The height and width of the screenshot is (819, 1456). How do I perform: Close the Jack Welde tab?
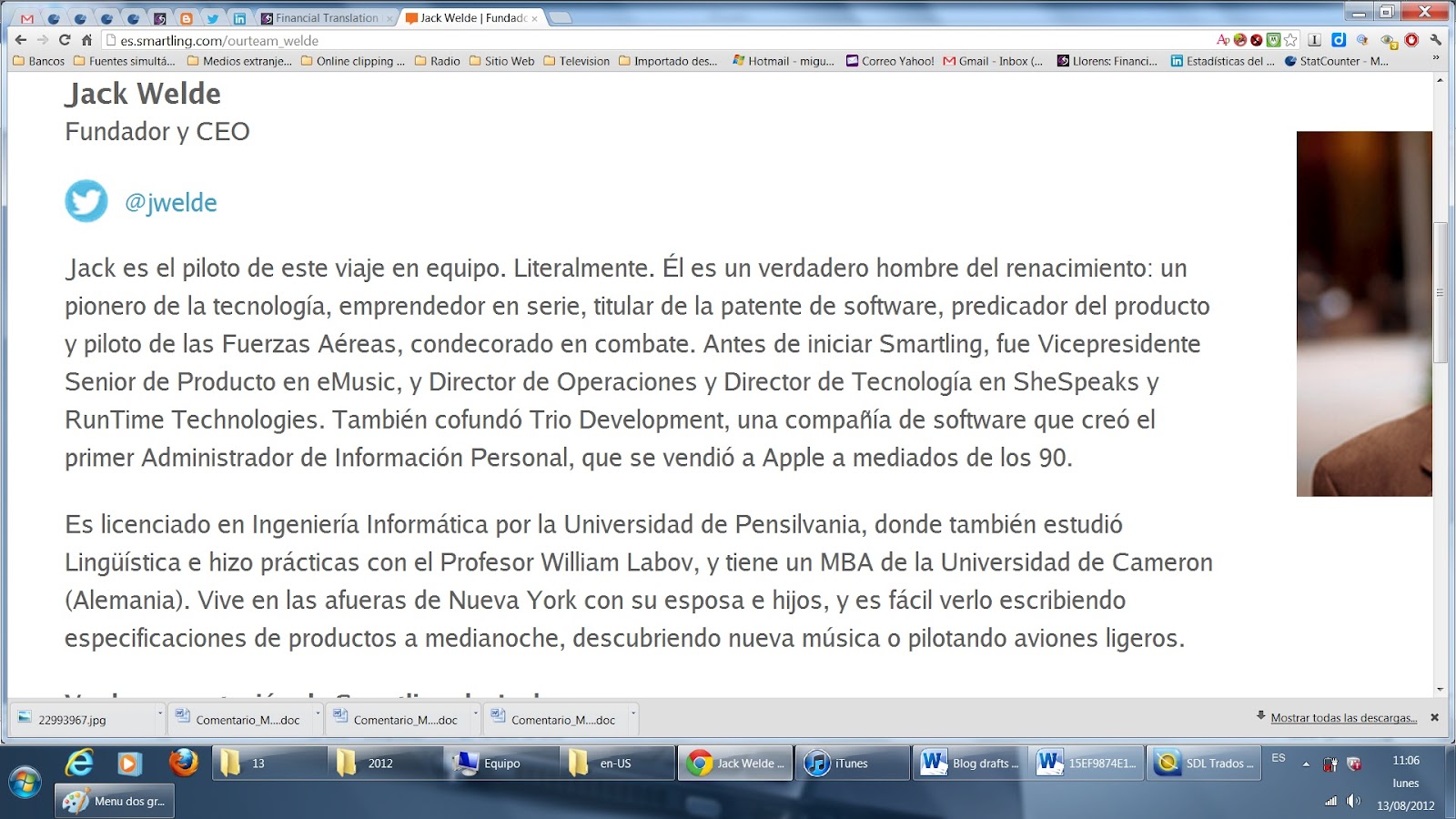pyautogui.click(x=534, y=18)
